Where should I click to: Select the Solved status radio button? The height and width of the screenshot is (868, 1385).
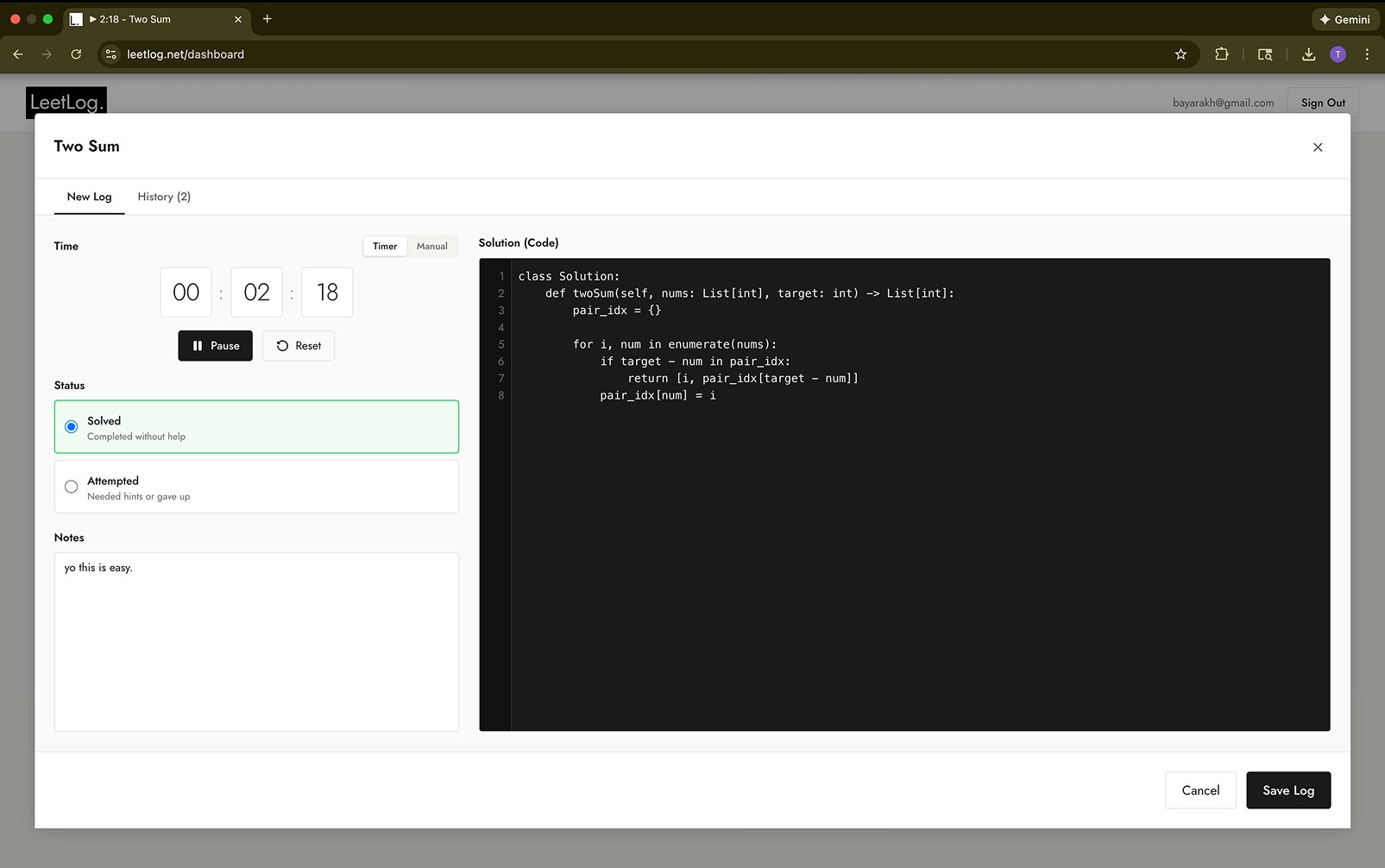click(x=71, y=426)
